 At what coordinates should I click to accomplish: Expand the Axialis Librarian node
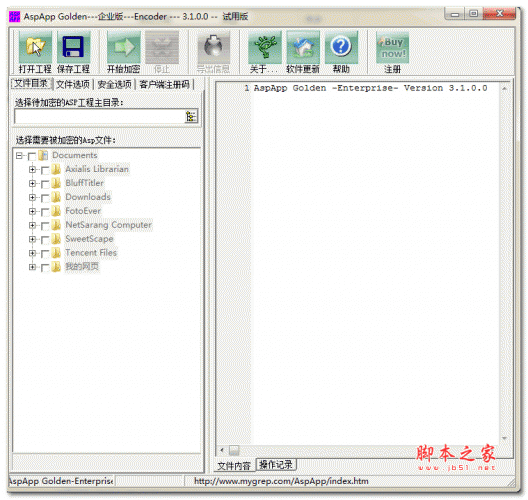point(32,169)
